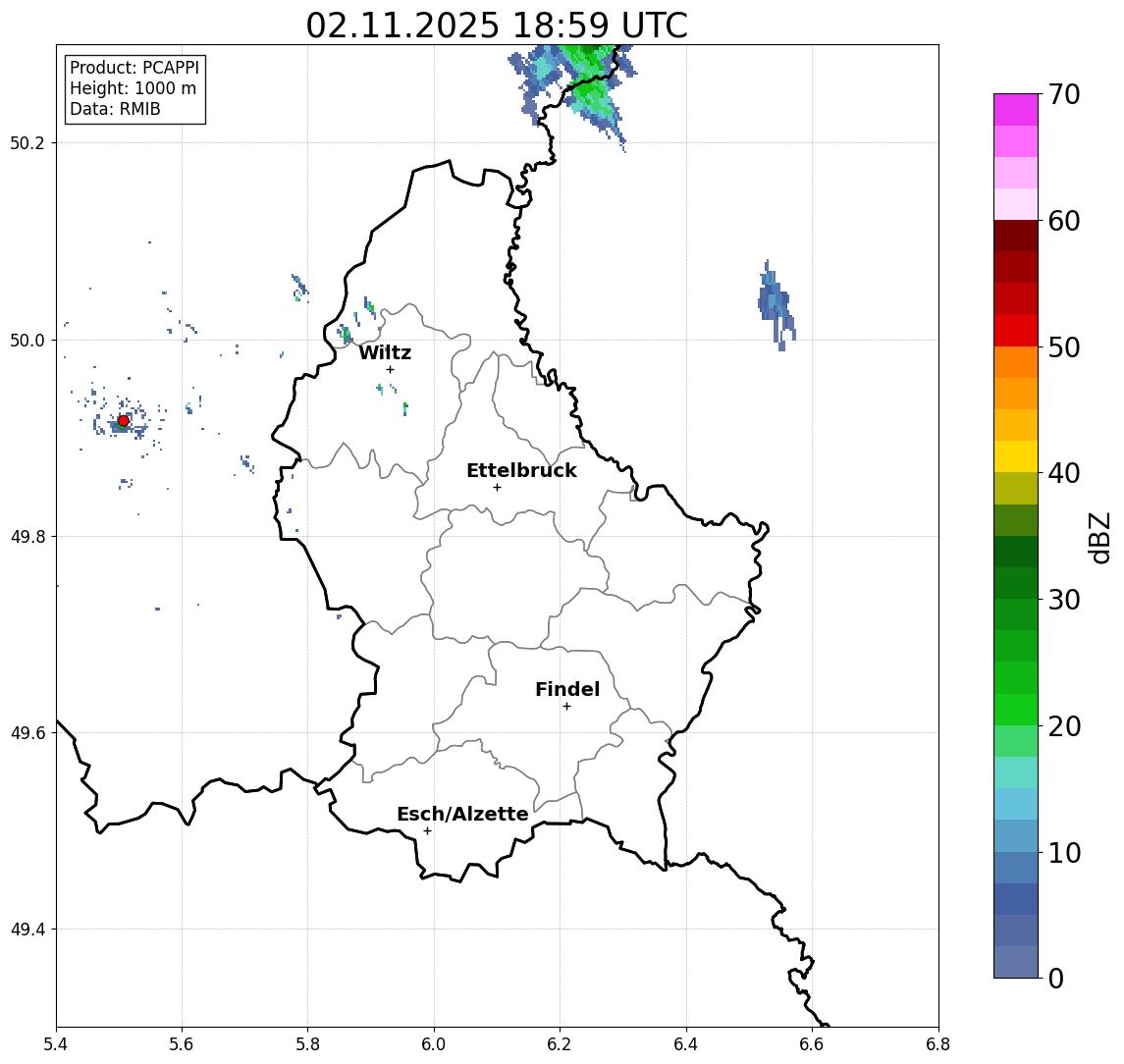Click the 'Product: PCAPPI' text line
The width and height of the screenshot is (1124, 1064).
(134, 68)
